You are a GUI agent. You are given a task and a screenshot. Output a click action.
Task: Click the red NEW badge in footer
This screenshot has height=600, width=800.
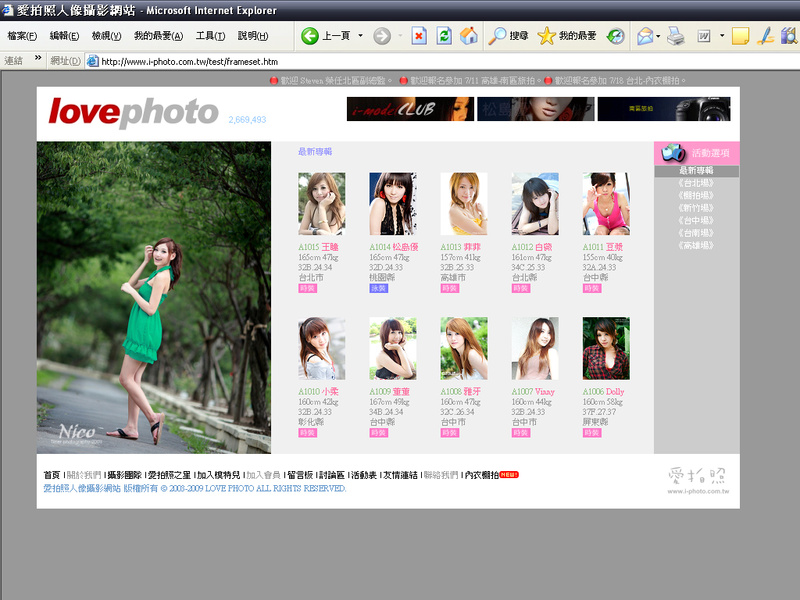click(509, 474)
